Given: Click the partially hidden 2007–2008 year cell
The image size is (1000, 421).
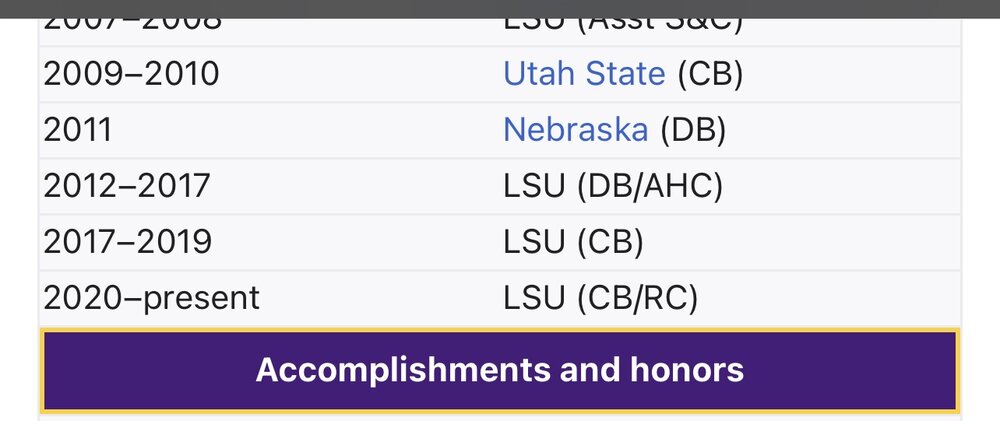Looking at the screenshot, I should [x=132, y=25].
